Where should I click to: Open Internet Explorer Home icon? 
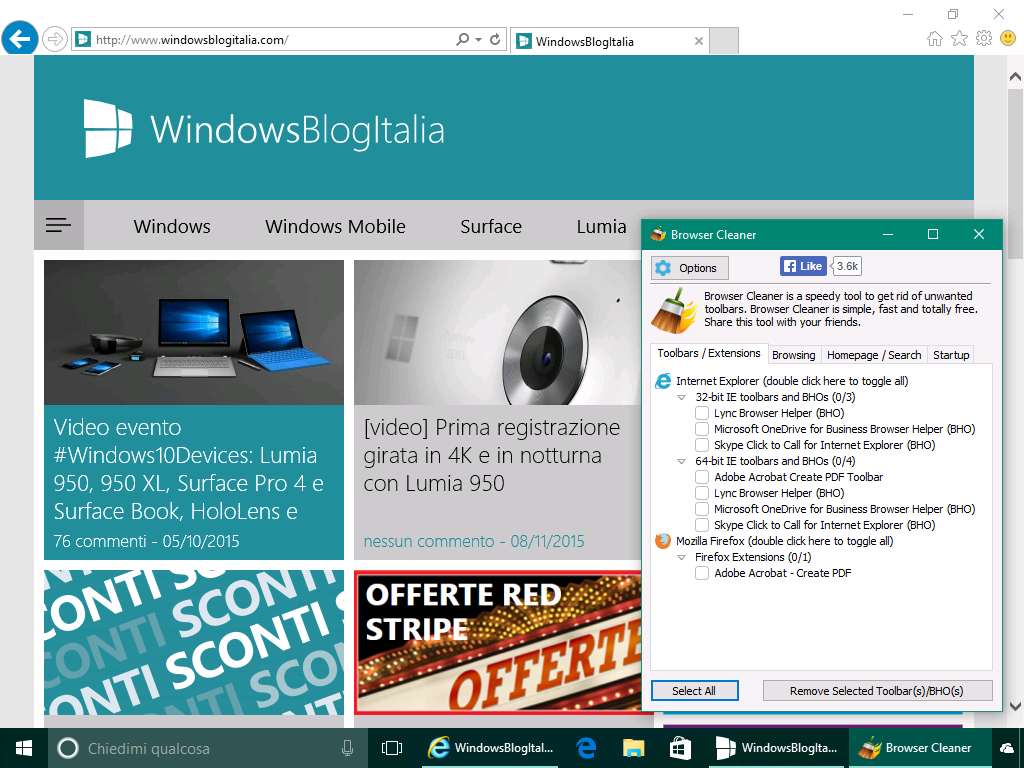click(x=935, y=39)
